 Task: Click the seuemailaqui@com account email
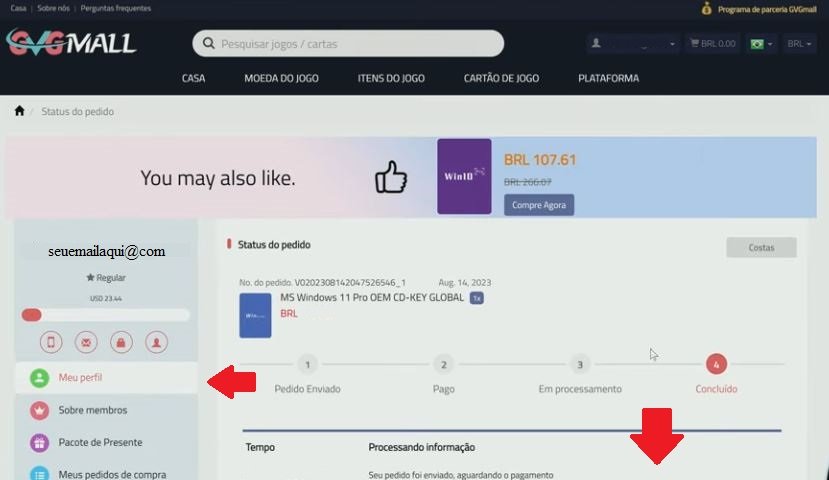pos(106,251)
